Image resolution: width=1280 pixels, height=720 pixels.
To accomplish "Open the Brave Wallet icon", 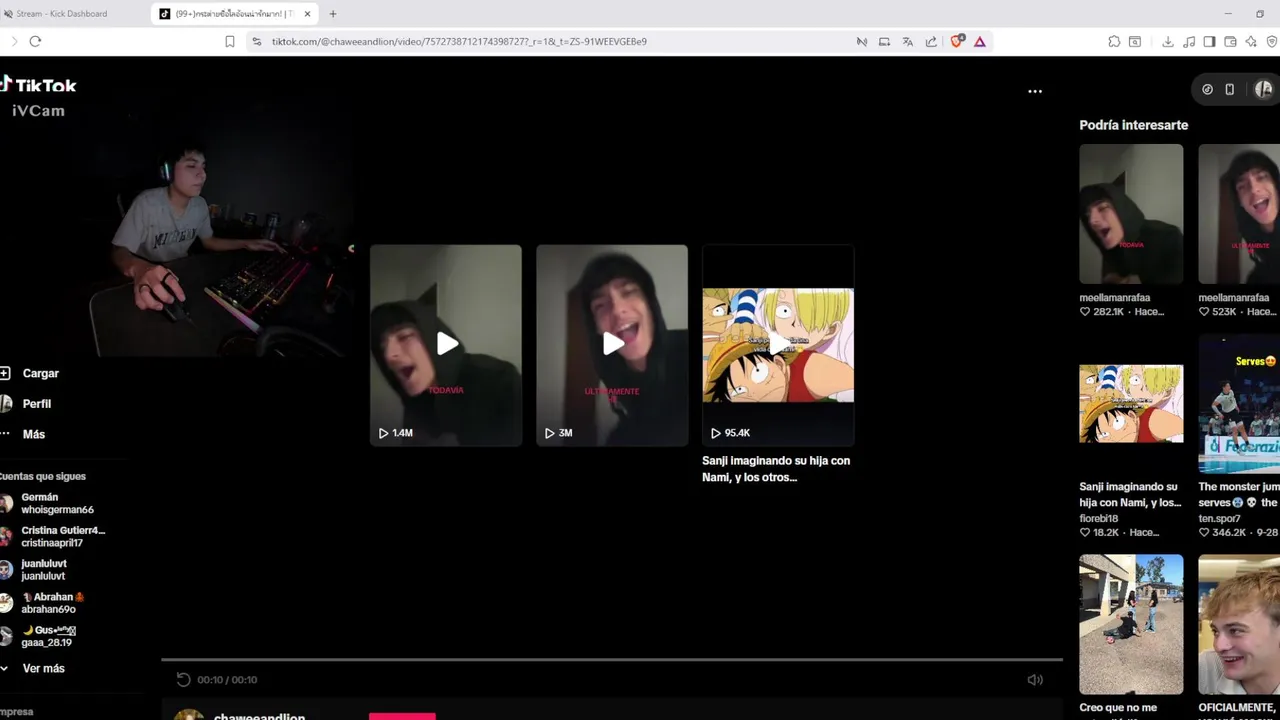I will (1230, 41).
